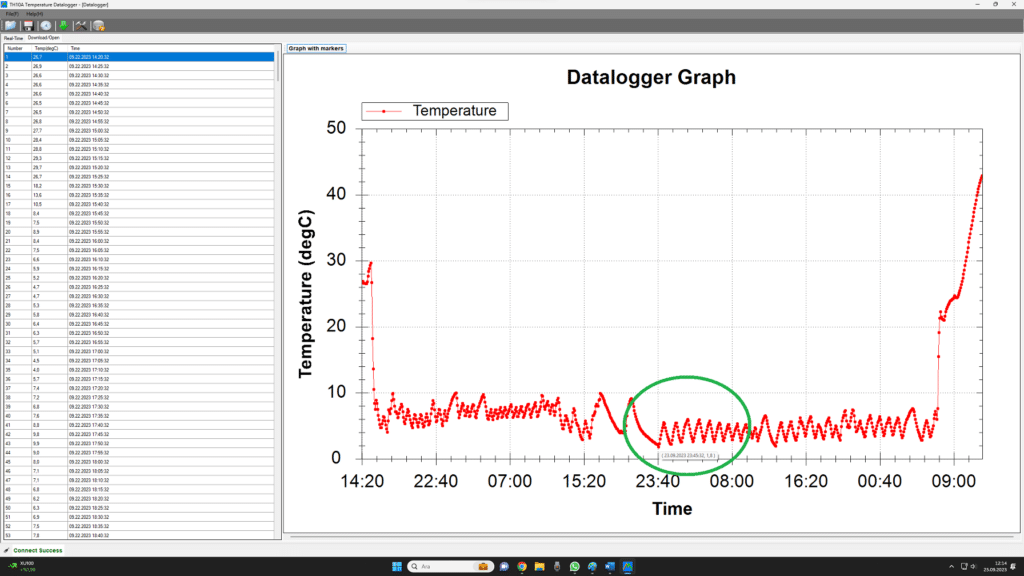Switch to the Real-Time tab
This screenshot has height=576, width=1024.
pyautogui.click(x=13, y=38)
